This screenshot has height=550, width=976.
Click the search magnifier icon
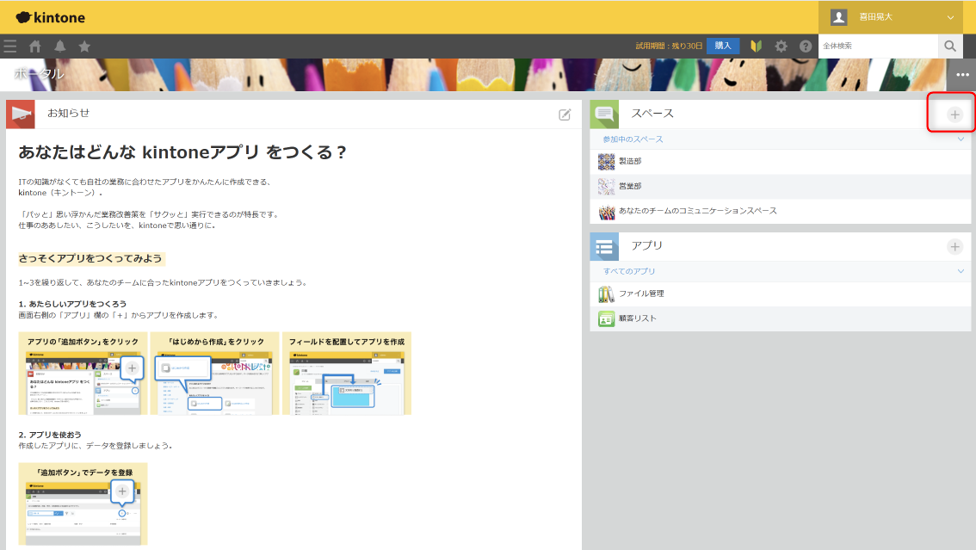tap(950, 46)
